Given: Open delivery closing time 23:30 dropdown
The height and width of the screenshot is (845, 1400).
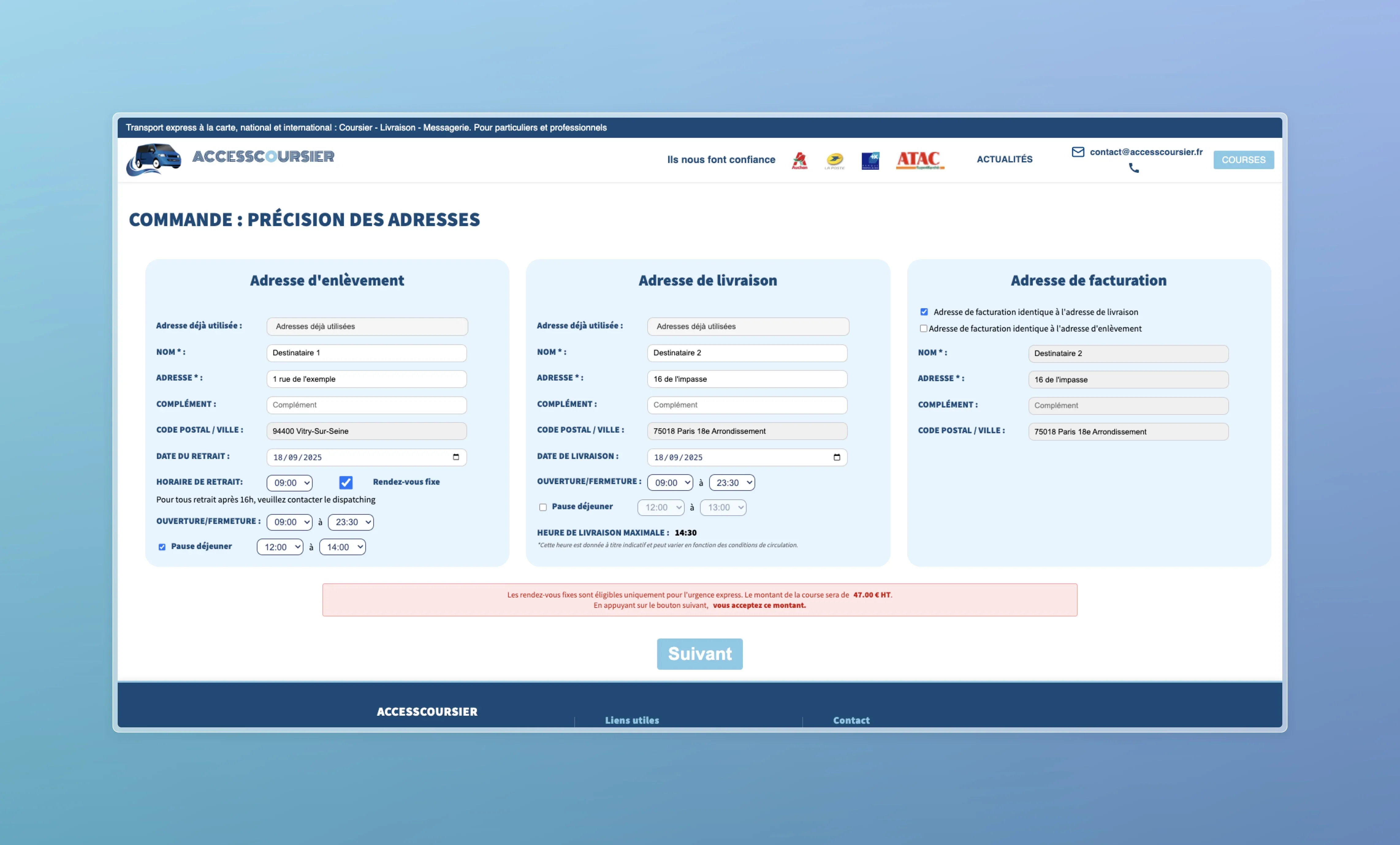Looking at the screenshot, I should coord(732,483).
